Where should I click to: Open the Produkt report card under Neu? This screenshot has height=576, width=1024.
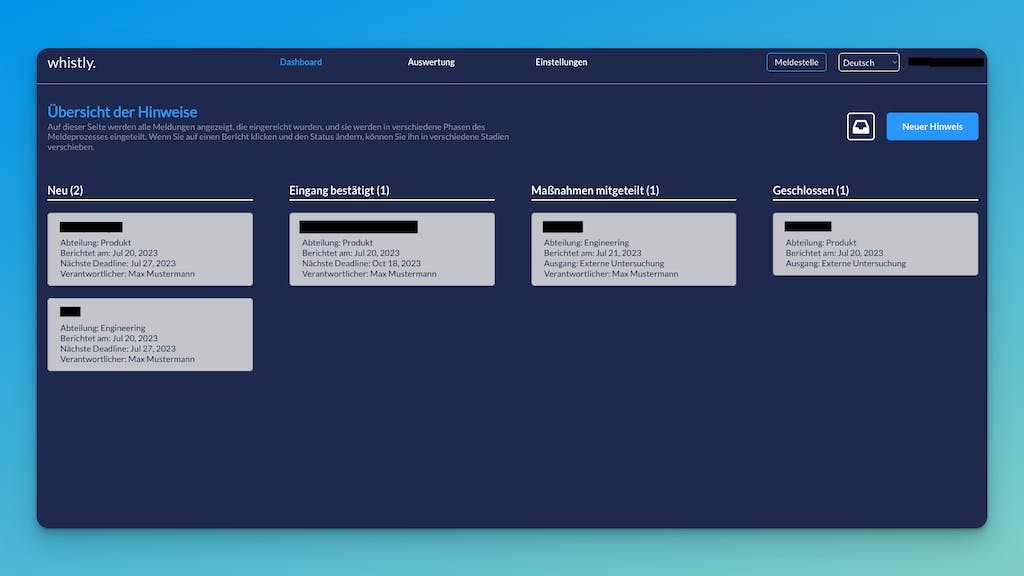[150, 249]
